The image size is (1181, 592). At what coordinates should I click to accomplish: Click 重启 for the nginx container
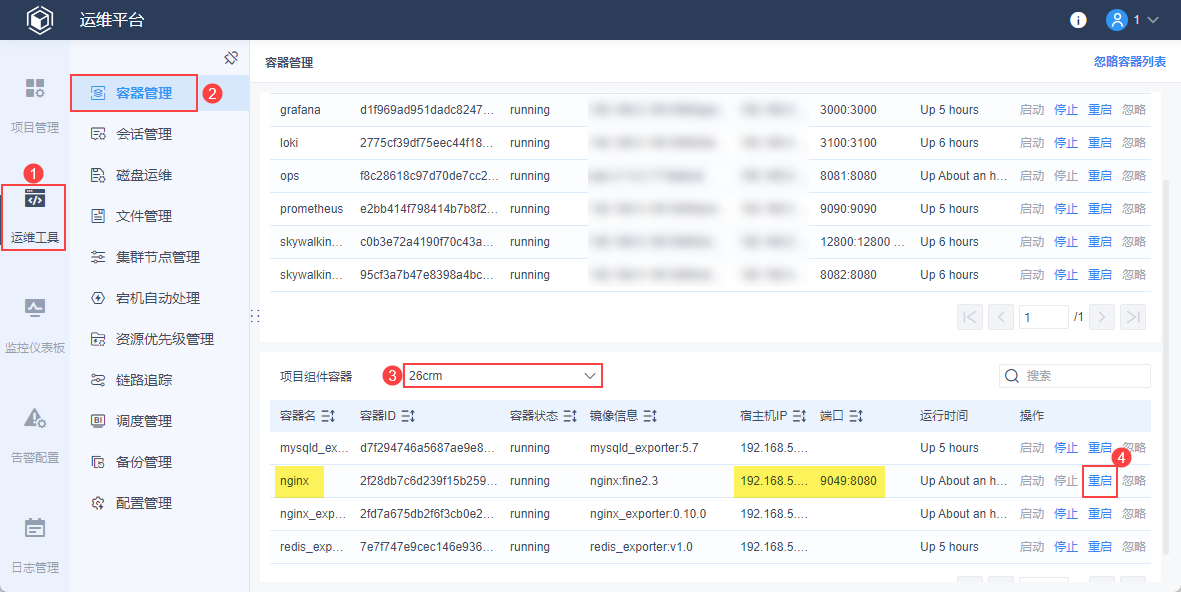coord(1100,481)
